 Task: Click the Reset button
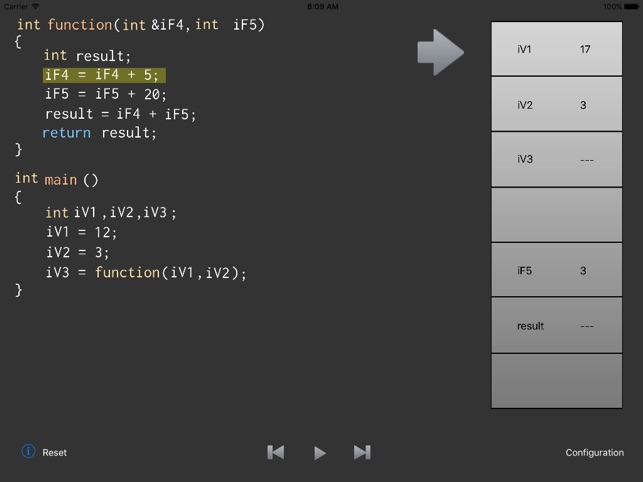tap(54, 452)
